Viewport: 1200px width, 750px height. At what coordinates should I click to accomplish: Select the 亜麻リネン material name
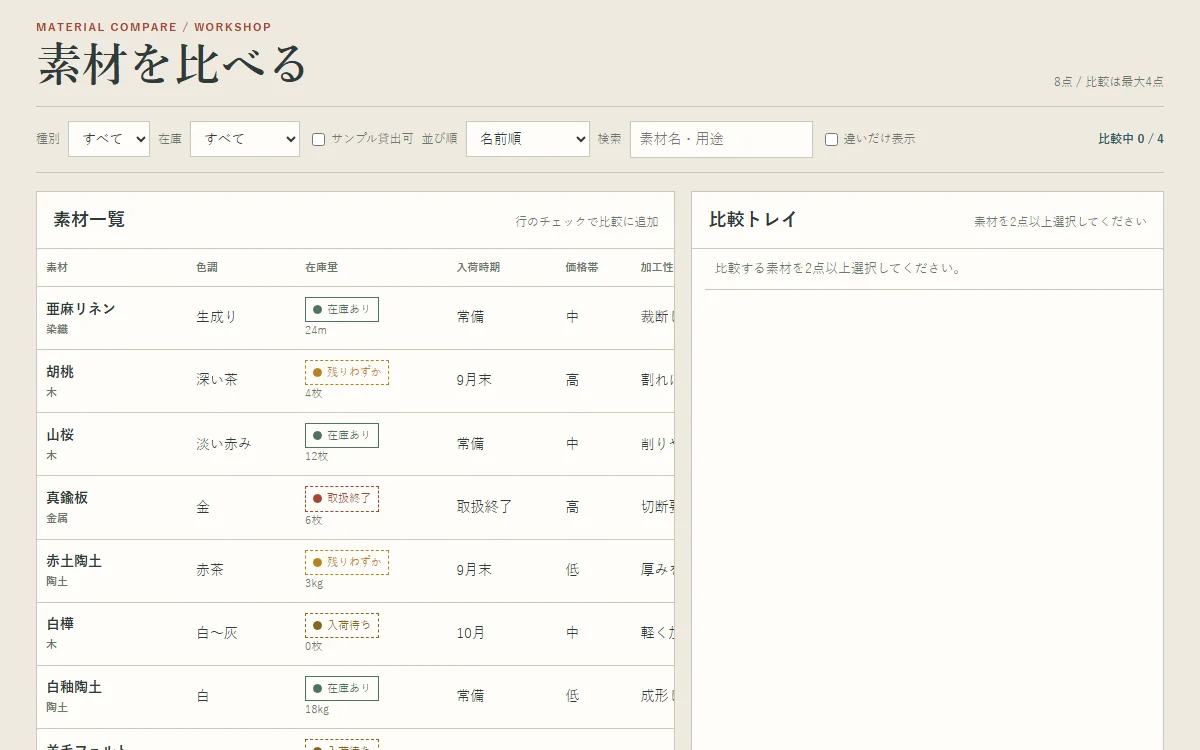[x=81, y=309]
